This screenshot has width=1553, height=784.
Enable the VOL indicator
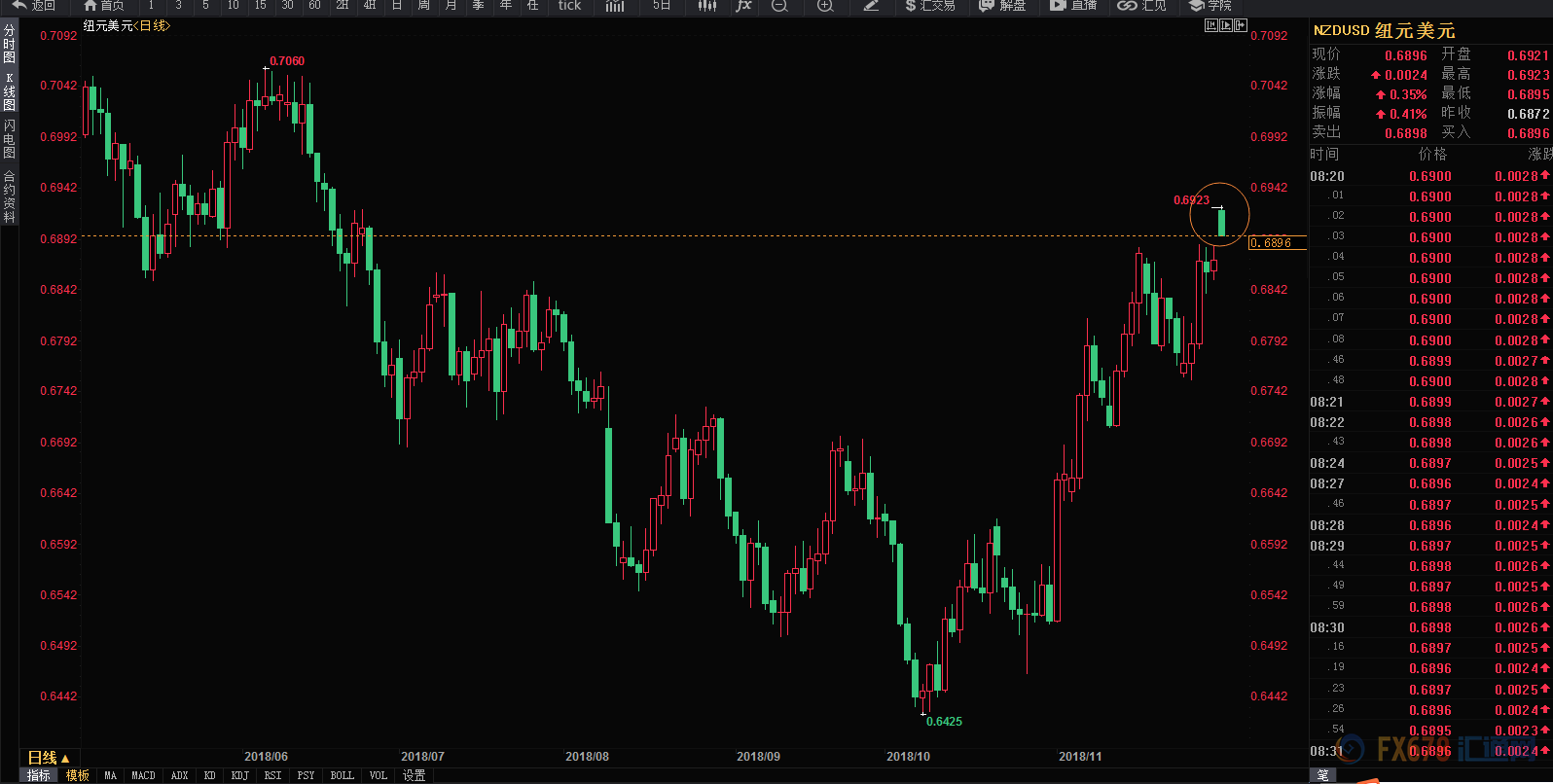[378, 775]
